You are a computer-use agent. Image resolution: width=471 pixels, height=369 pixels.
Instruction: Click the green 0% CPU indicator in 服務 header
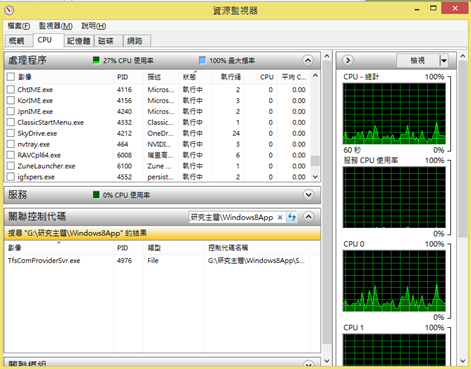coord(96,195)
